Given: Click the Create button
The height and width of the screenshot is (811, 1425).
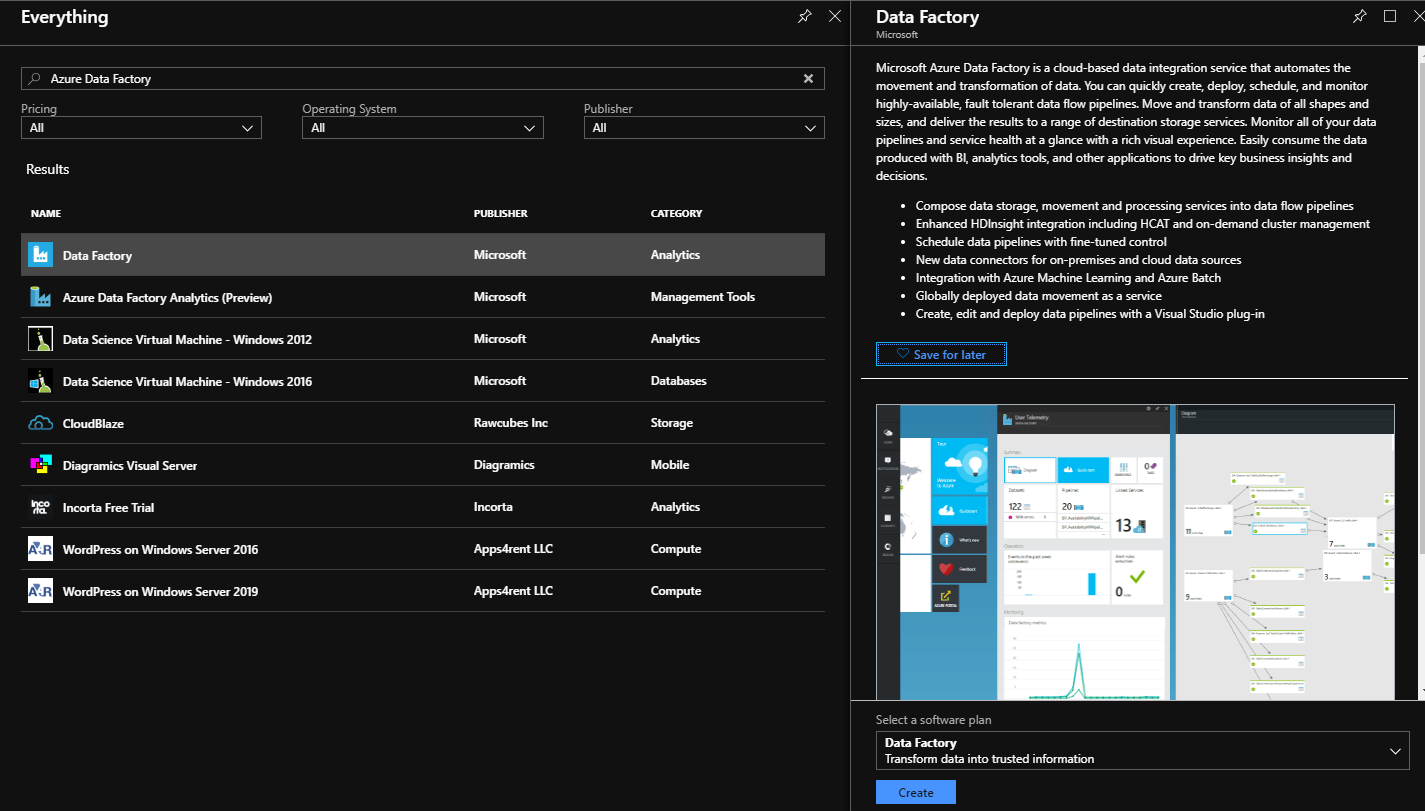Looking at the screenshot, I should click(x=916, y=792).
